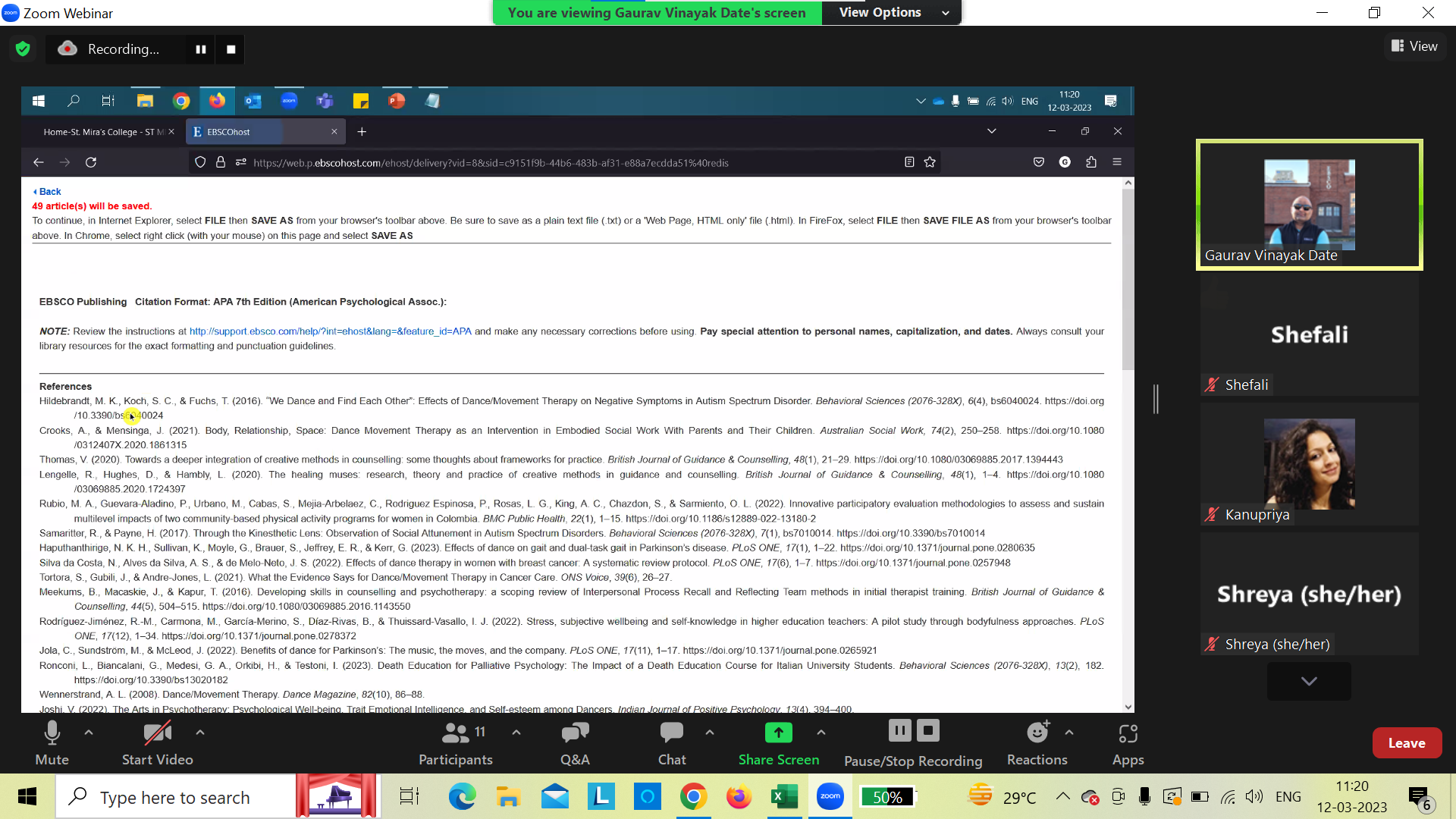Toggle Shefali microphone mute icon

(x=1211, y=384)
